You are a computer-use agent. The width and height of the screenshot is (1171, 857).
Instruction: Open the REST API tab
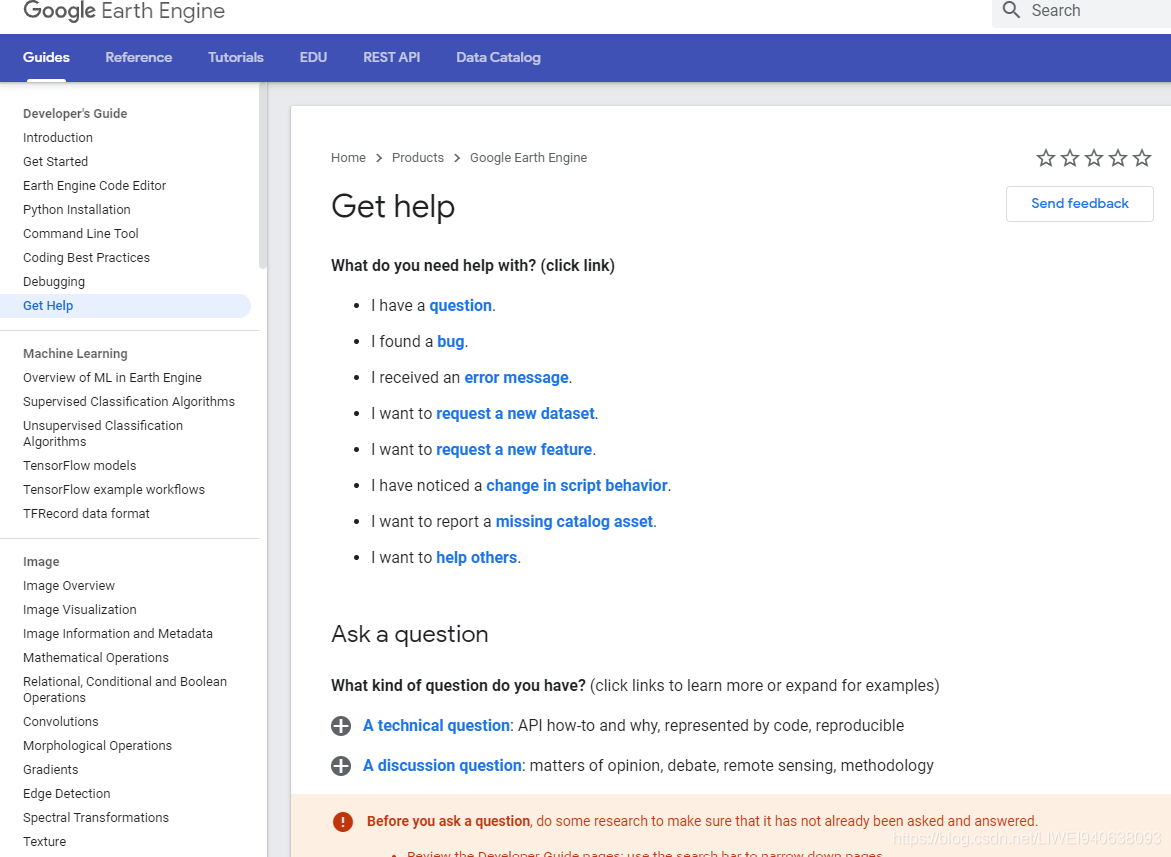(391, 57)
